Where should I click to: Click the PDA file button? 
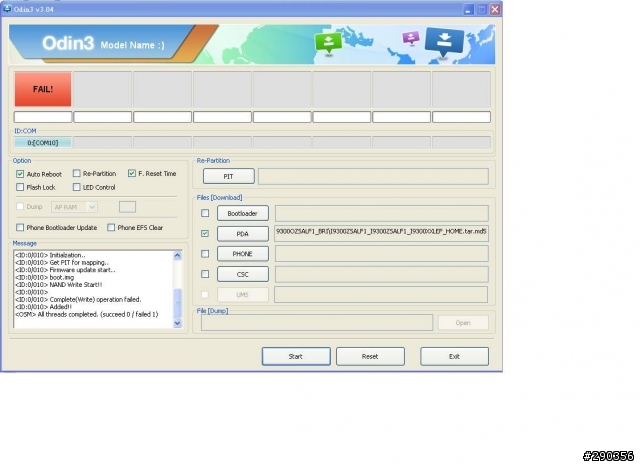pos(242,234)
